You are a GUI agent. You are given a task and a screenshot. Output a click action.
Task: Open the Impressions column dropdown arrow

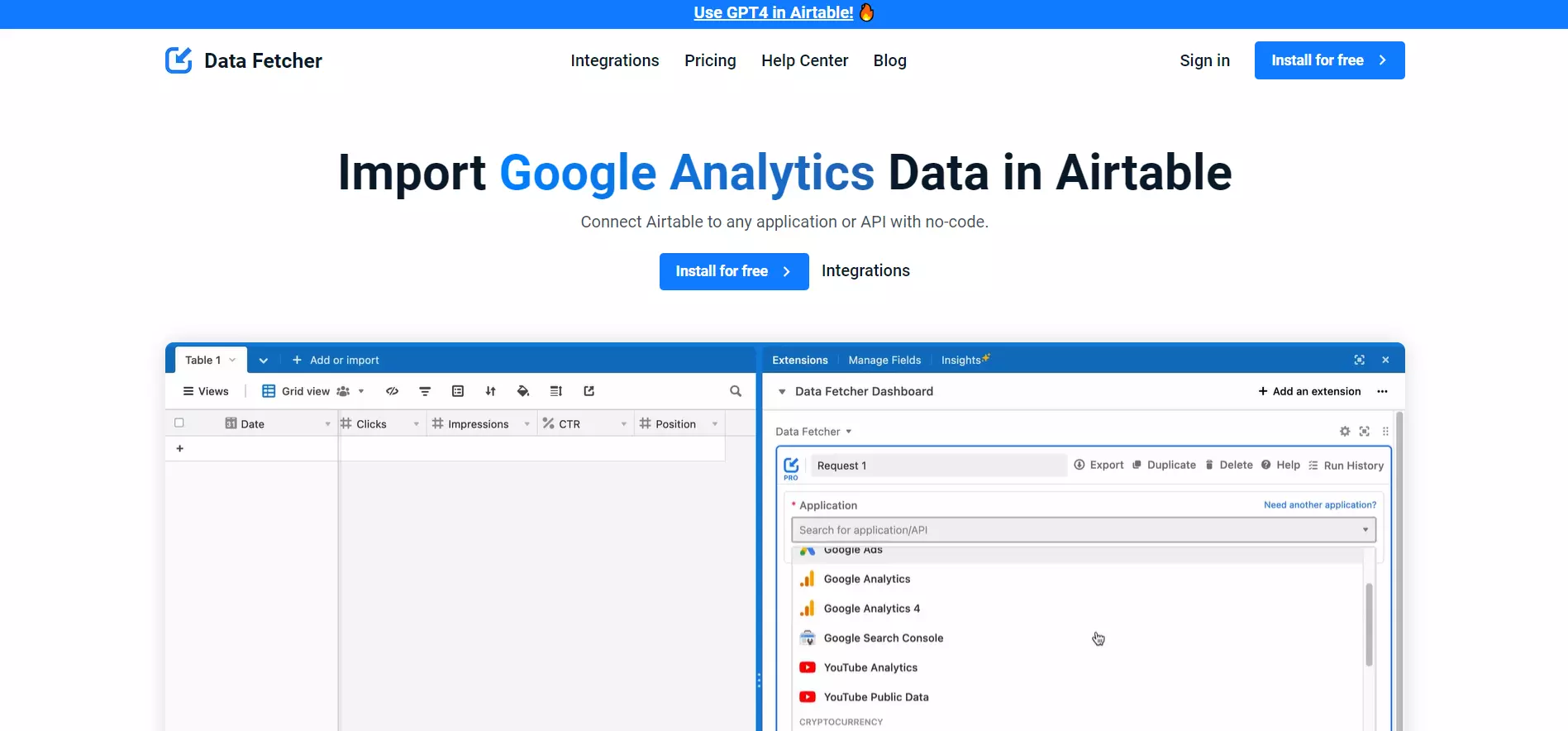pos(527,424)
